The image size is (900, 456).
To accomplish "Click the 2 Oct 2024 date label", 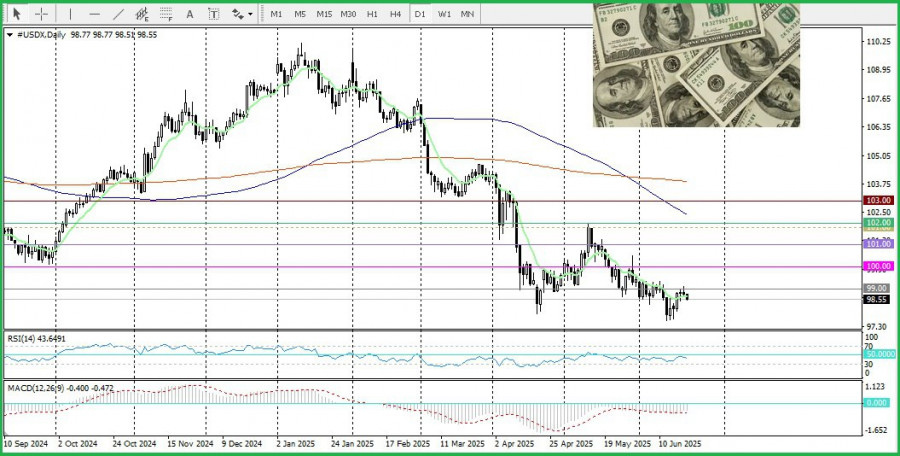I will pos(77,444).
